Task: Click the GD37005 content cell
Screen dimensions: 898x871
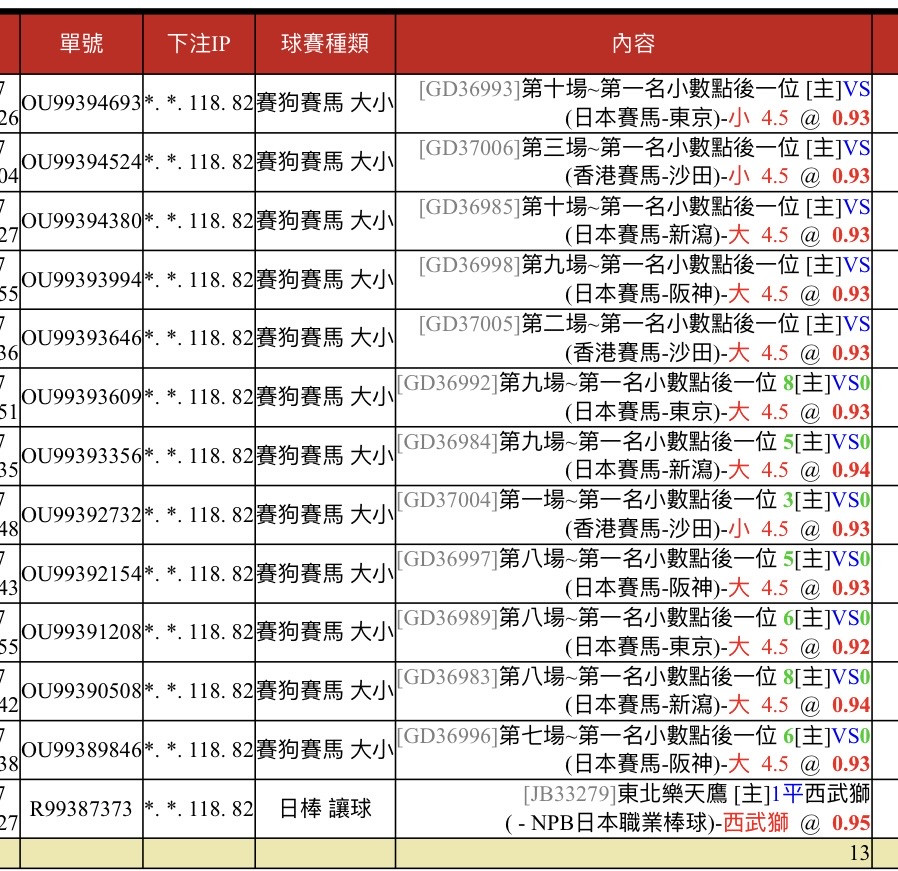Action: (x=633, y=338)
